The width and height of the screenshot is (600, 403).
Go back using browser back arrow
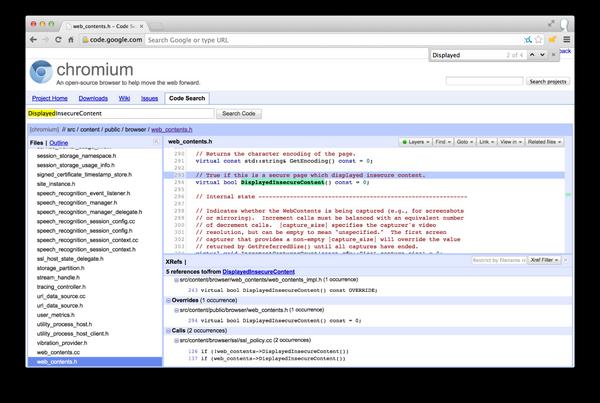(x=33, y=39)
